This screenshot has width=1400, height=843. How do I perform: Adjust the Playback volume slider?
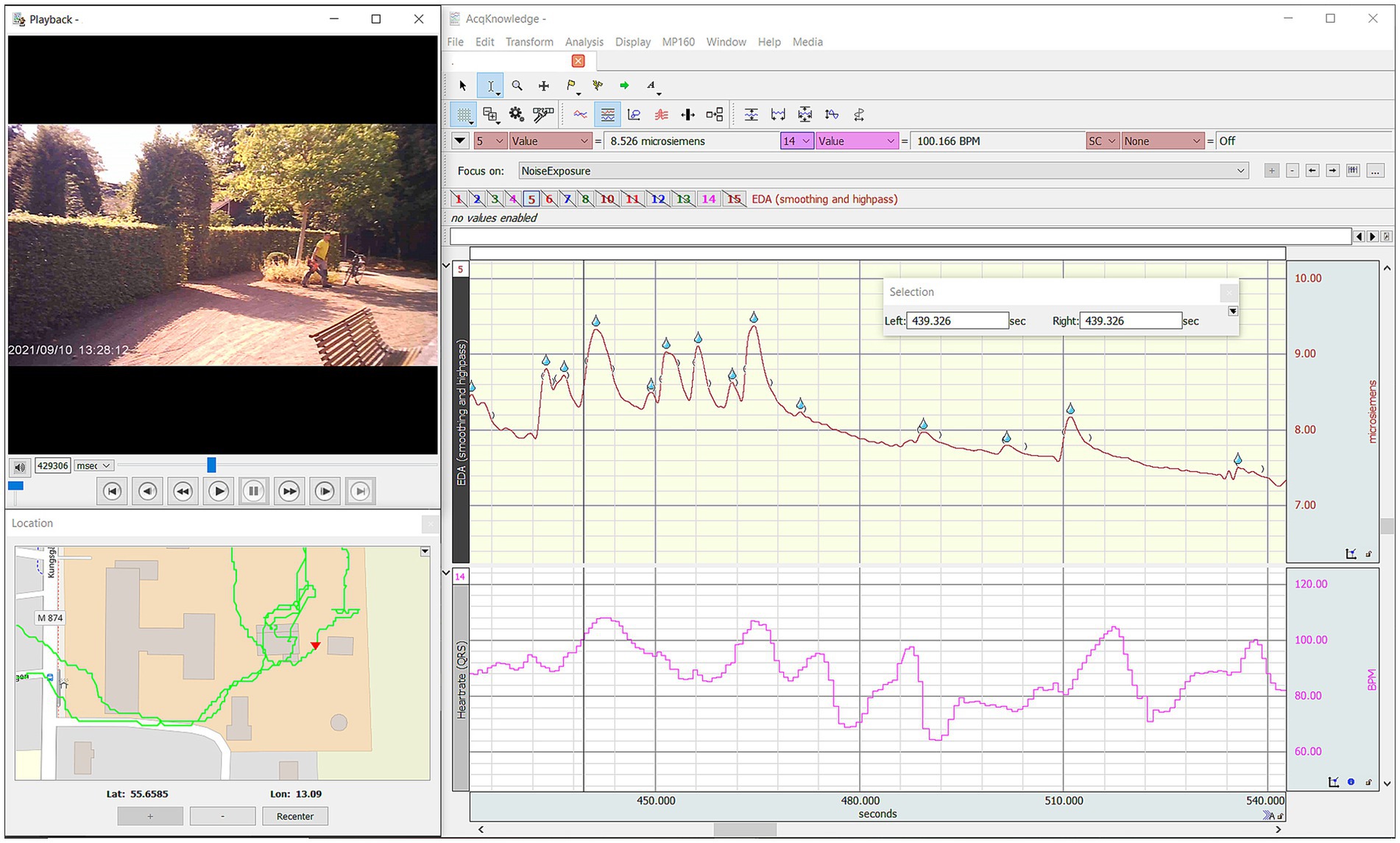pyautogui.click(x=15, y=486)
